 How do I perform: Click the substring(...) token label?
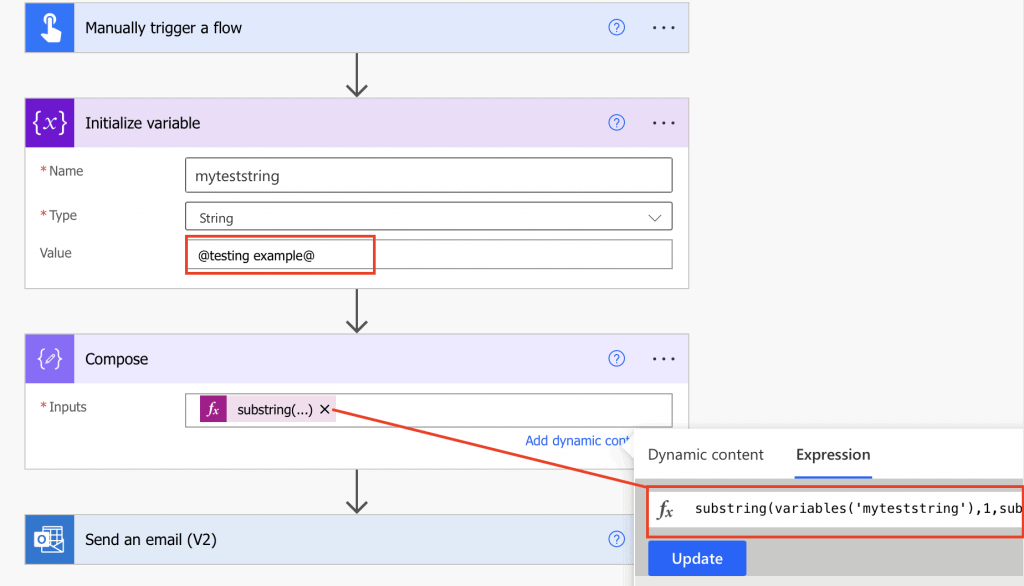275,410
